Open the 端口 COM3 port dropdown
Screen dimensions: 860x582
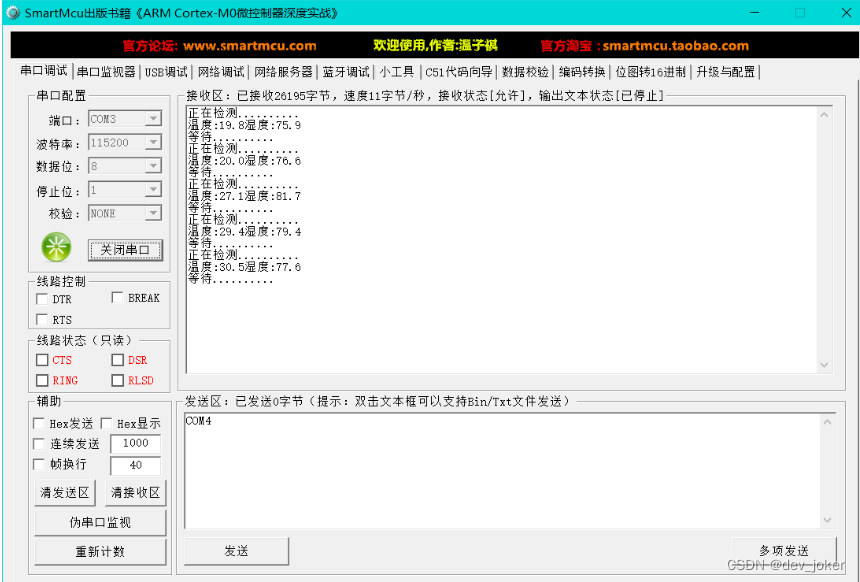pos(153,118)
